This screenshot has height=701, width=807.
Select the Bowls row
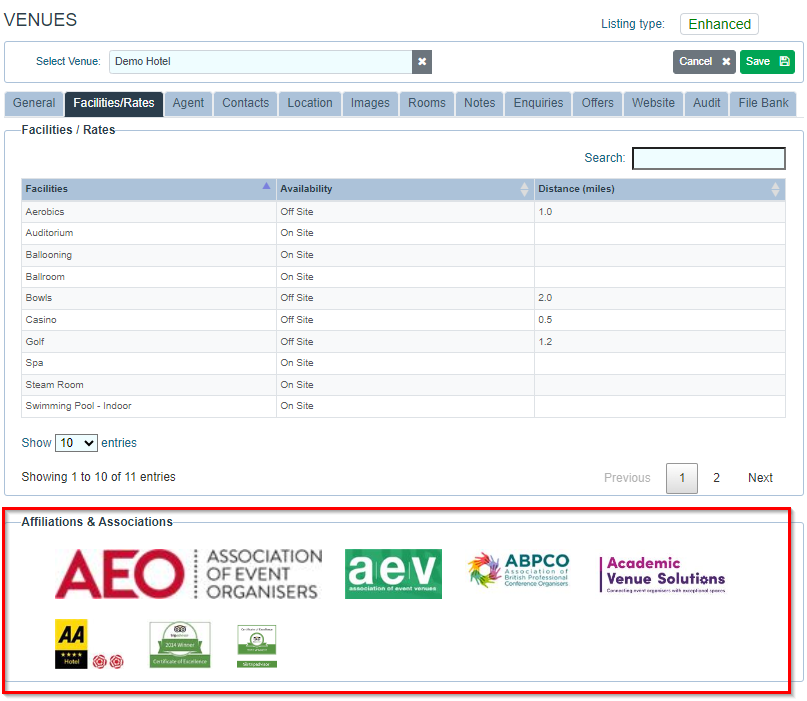404,298
